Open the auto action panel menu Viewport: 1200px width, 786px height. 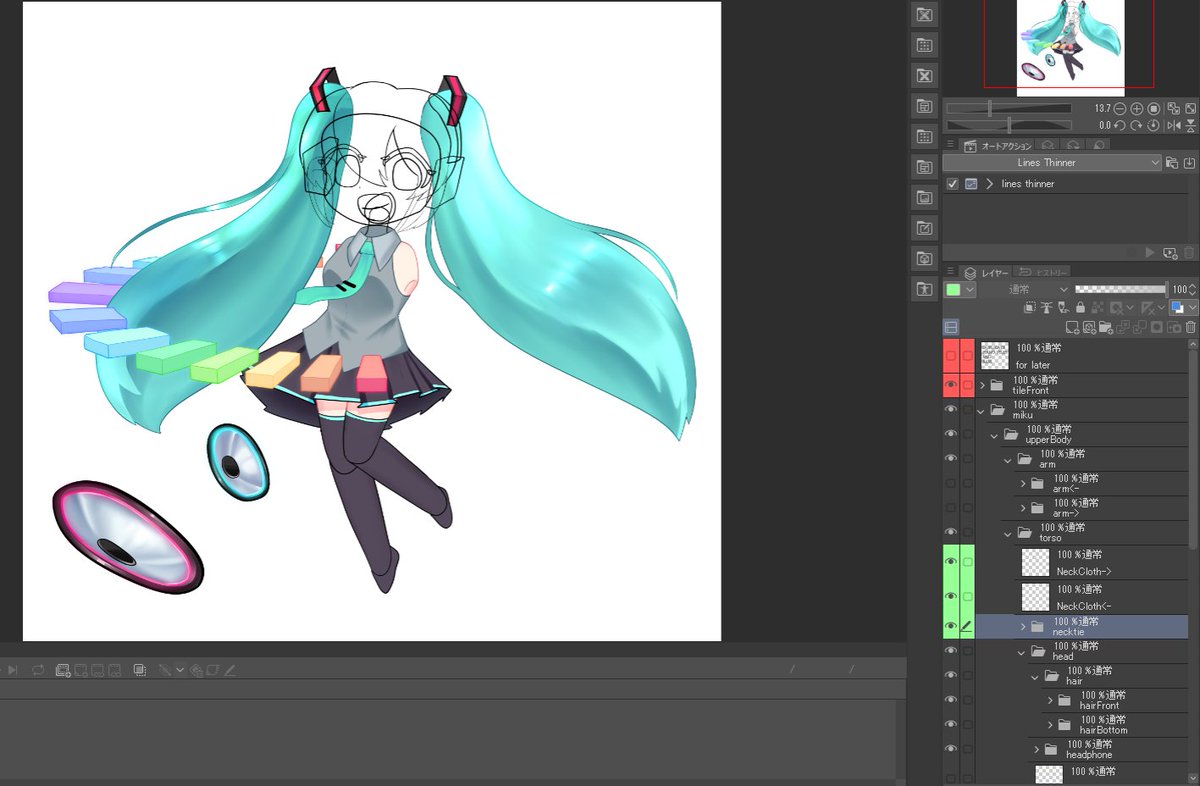point(950,144)
